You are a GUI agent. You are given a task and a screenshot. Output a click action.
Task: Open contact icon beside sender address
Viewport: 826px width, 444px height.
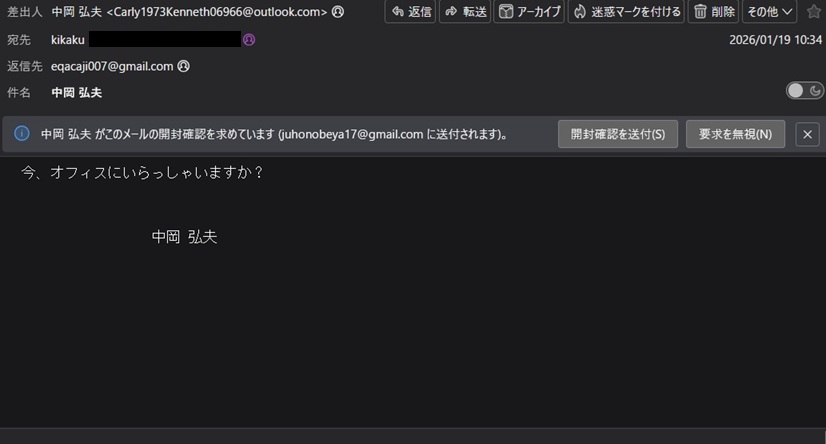[x=338, y=12]
